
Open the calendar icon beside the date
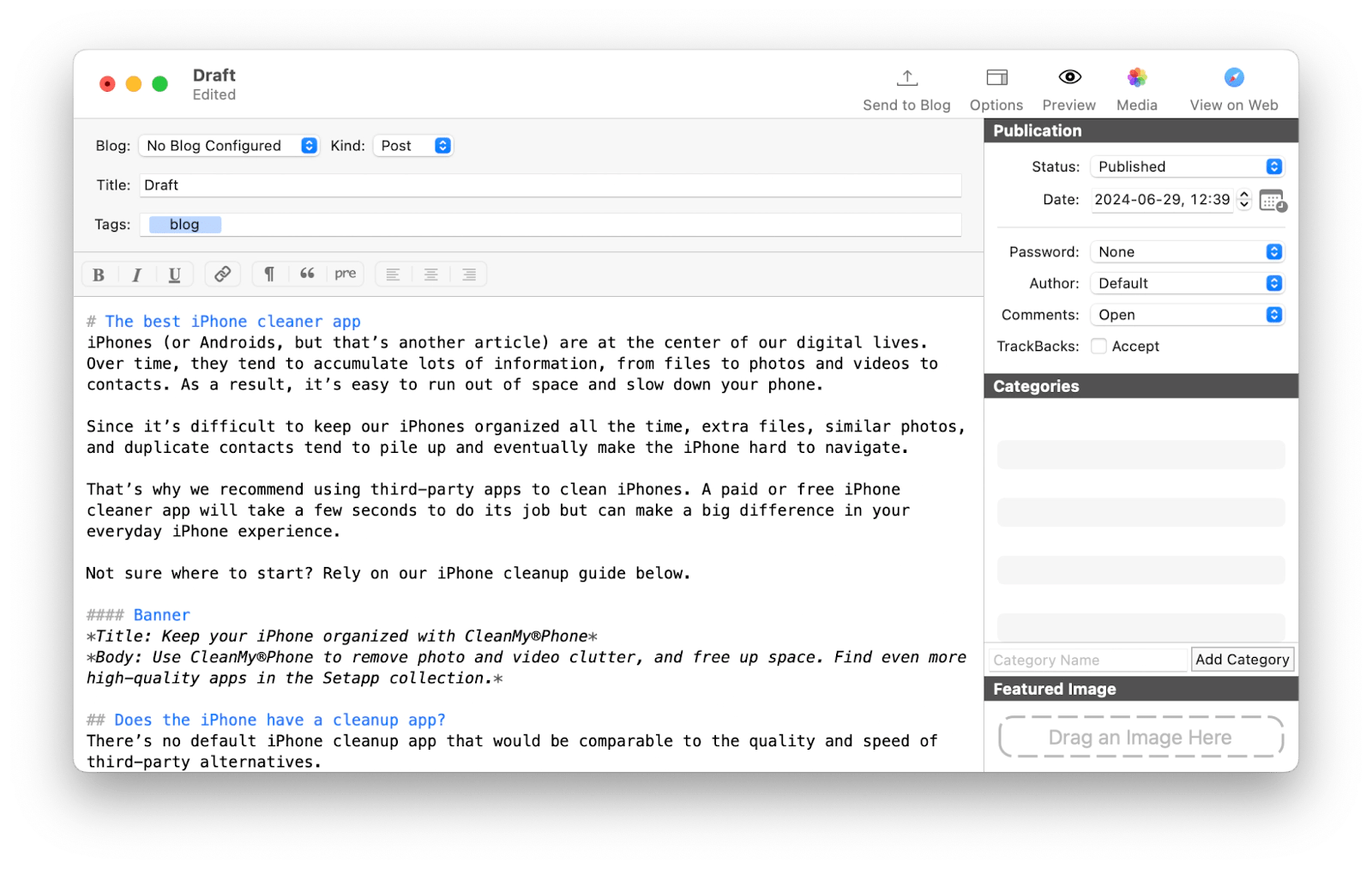tap(1273, 200)
